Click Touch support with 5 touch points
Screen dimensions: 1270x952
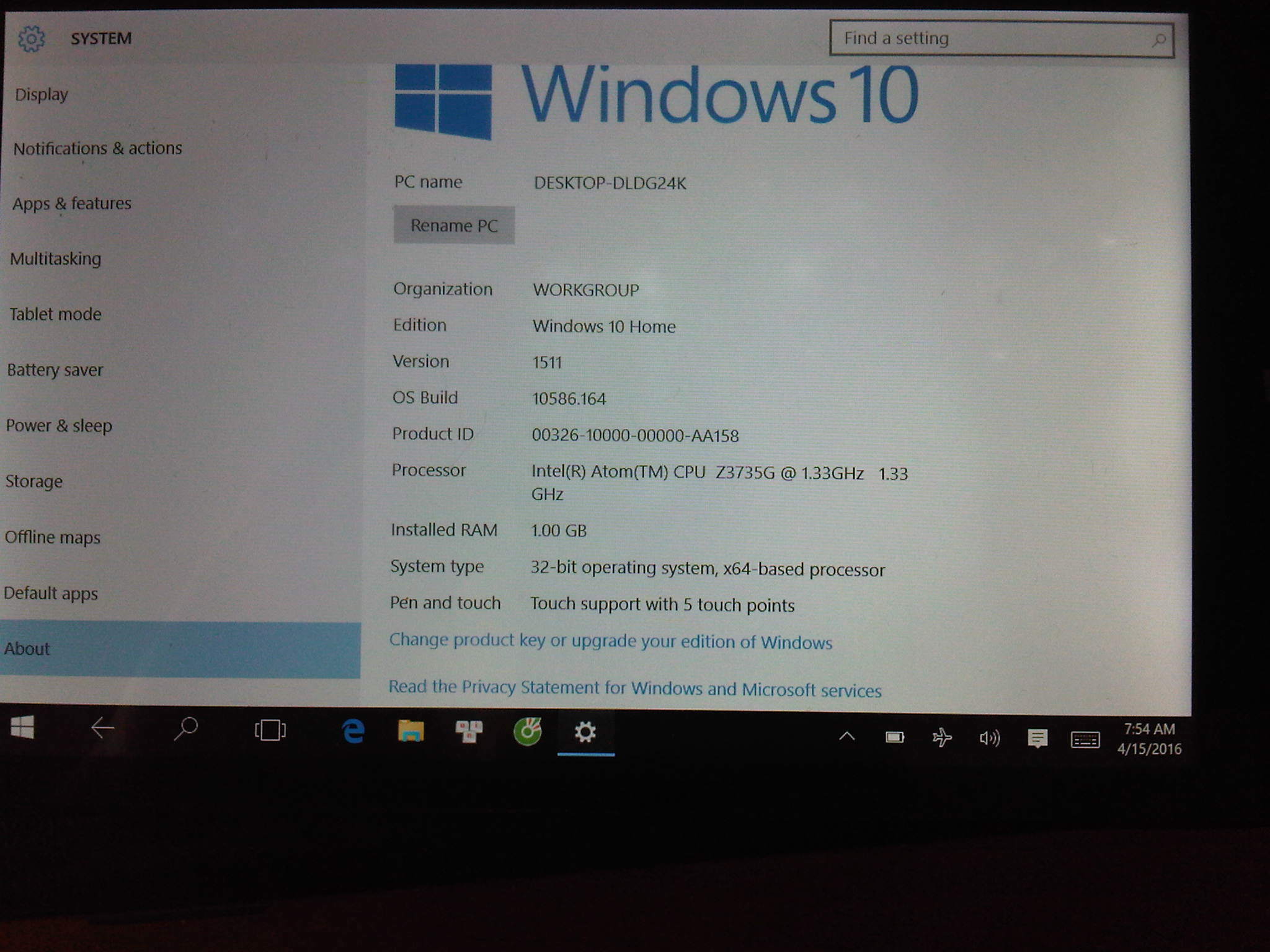662,605
